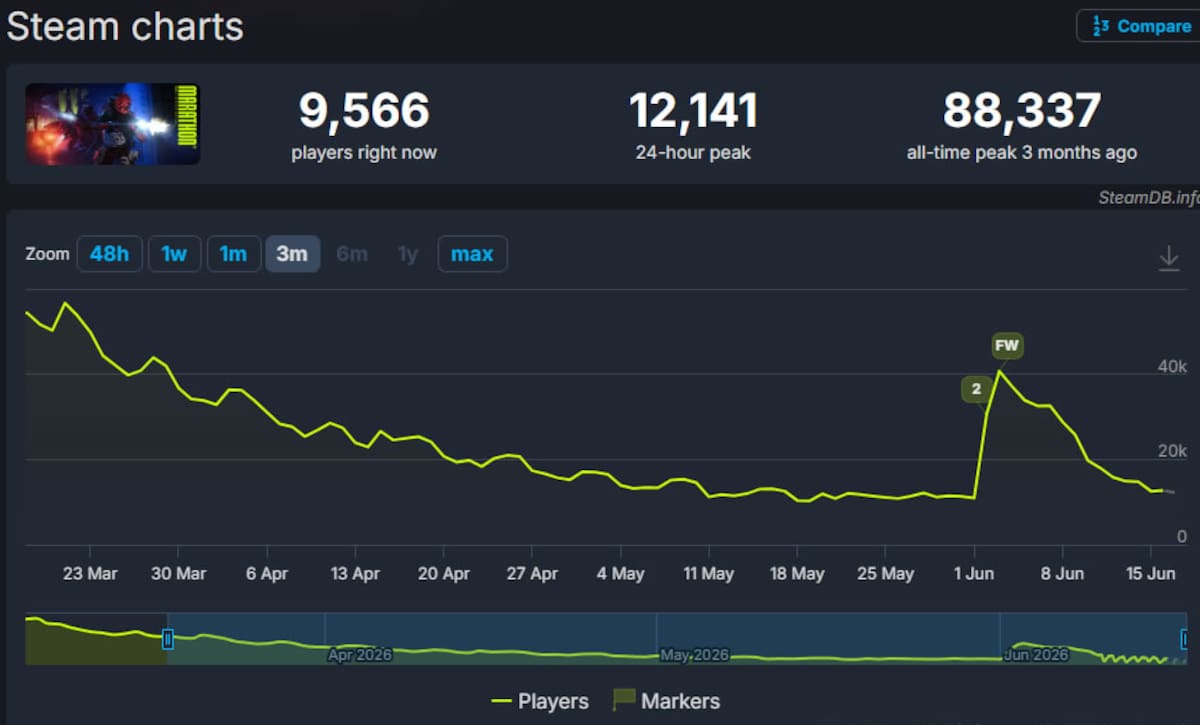The image size is (1200, 725).
Task: Click the 'all-time peak 3 months ago' caption
Action: point(1022,153)
